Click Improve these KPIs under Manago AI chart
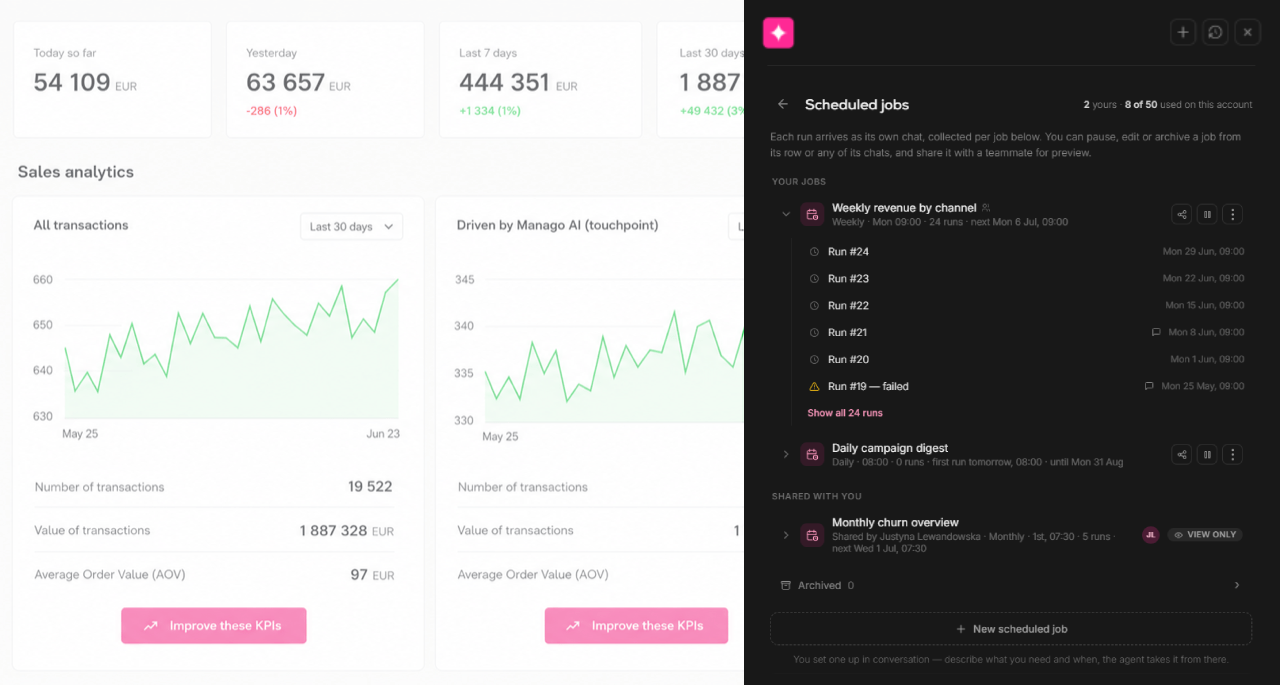Image resolution: width=1280 pixels, height=685 pixels. click(636, 626)
